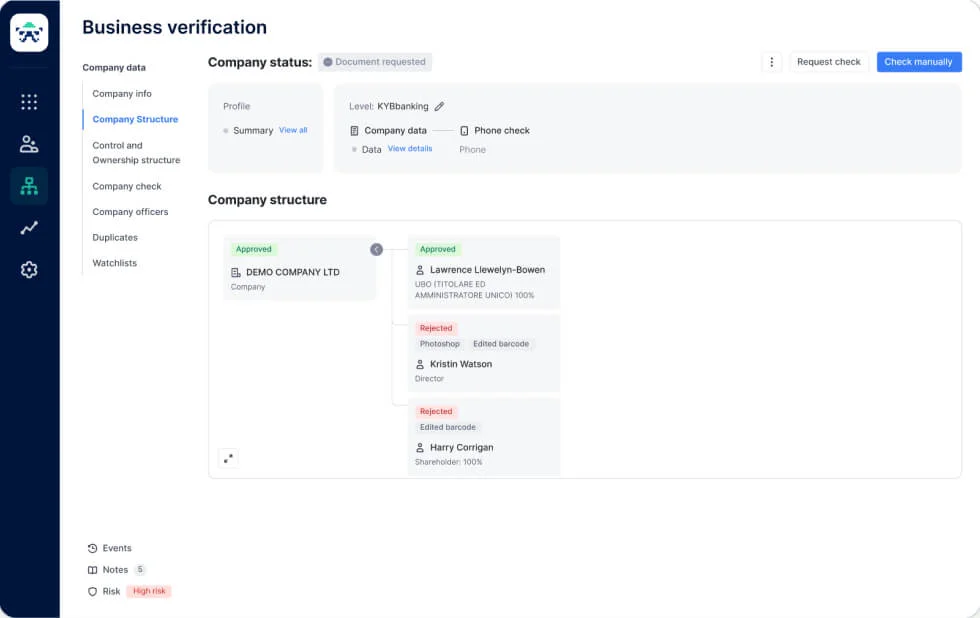The image size is (980, 618).
Task: Select the company structure hierarchy sidebar icon
Action: [x=29, y=186]
